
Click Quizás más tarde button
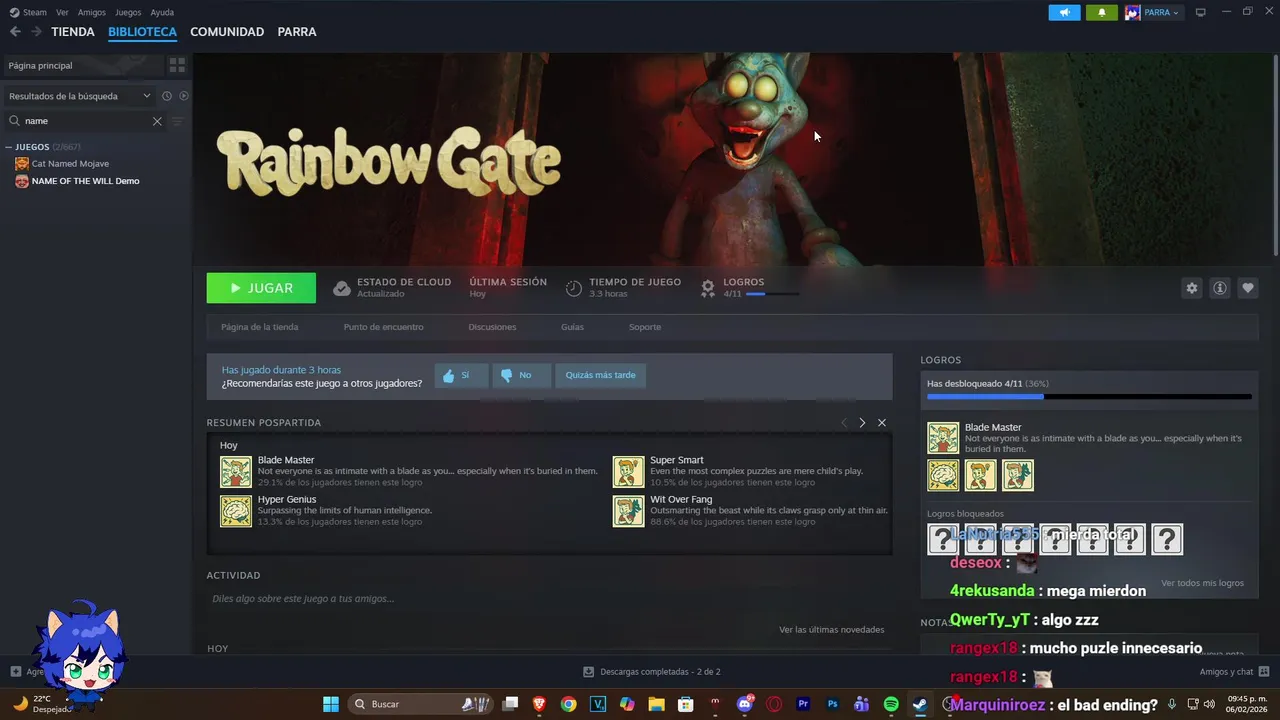[600, 375]
